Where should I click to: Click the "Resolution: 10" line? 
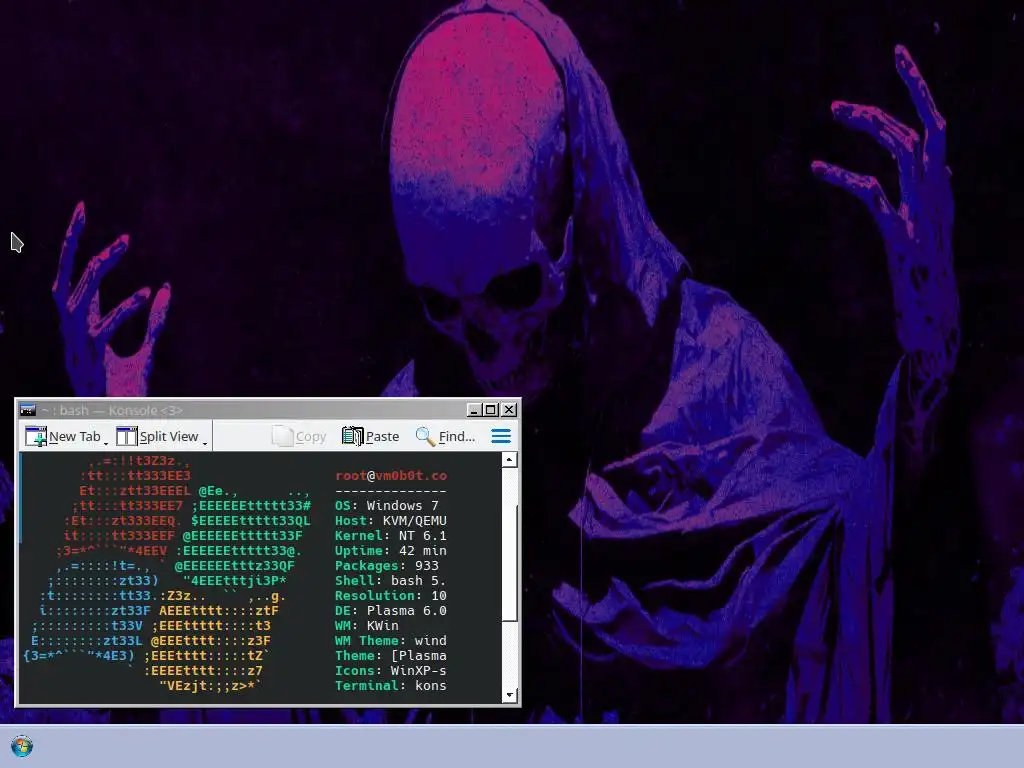pos(391,596)
